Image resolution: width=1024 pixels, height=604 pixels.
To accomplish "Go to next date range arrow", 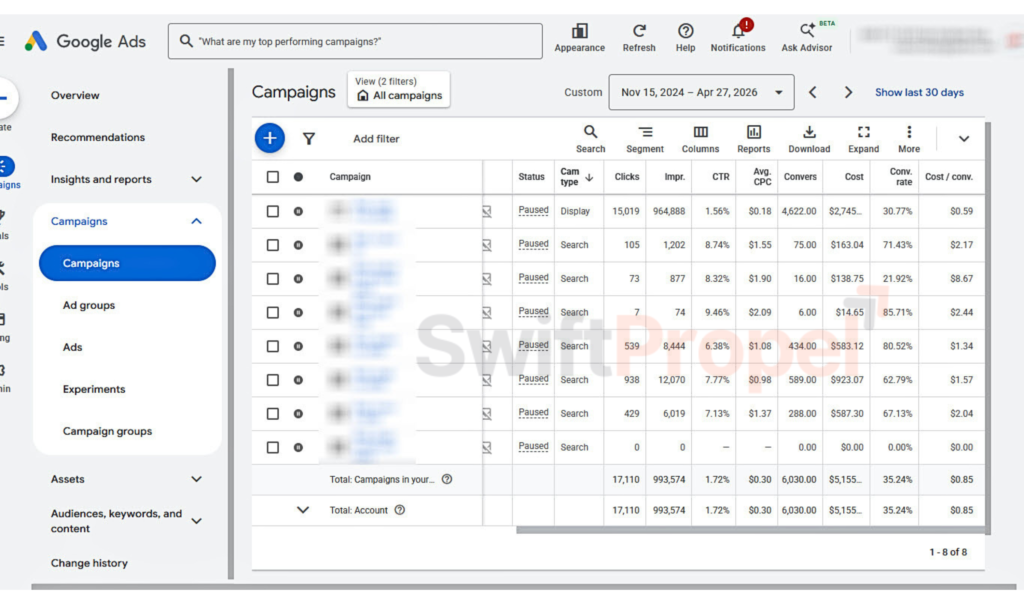I will tap(848, 93).
